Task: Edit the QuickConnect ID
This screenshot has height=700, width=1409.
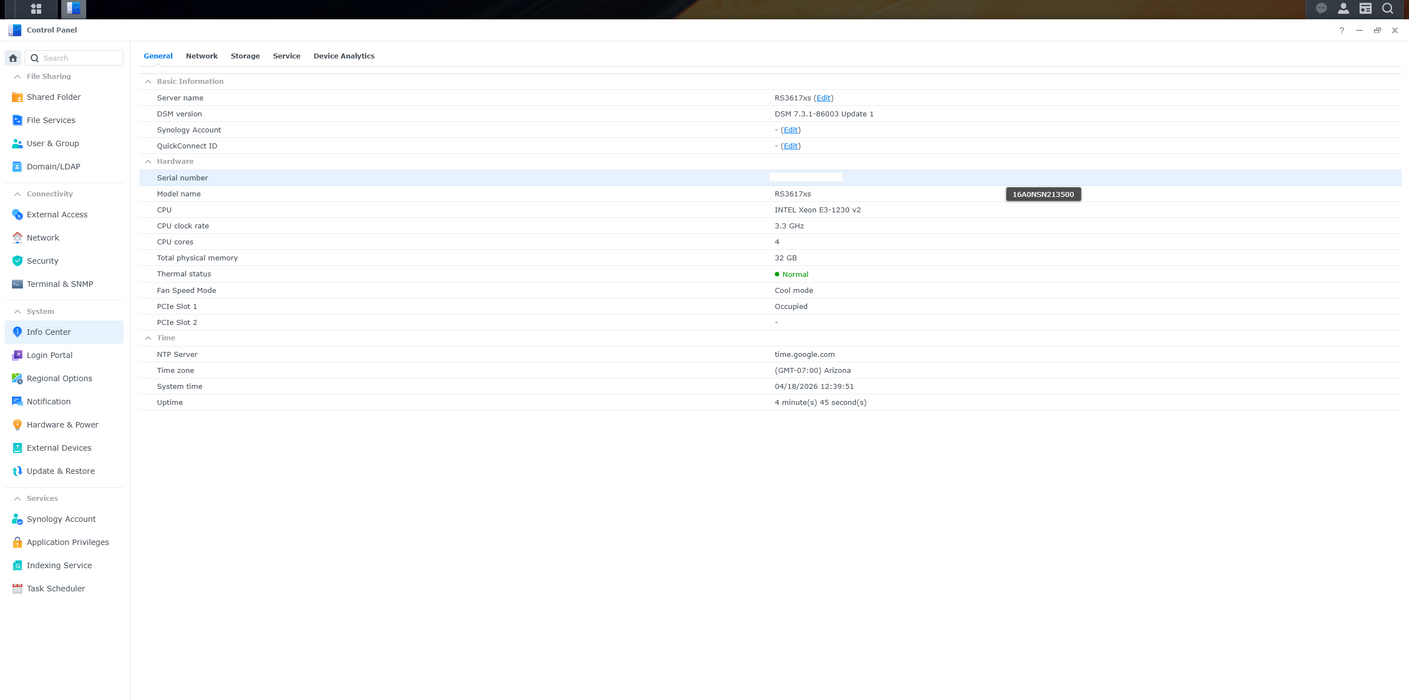Action: pyautogui.click(x=790, y=146)
